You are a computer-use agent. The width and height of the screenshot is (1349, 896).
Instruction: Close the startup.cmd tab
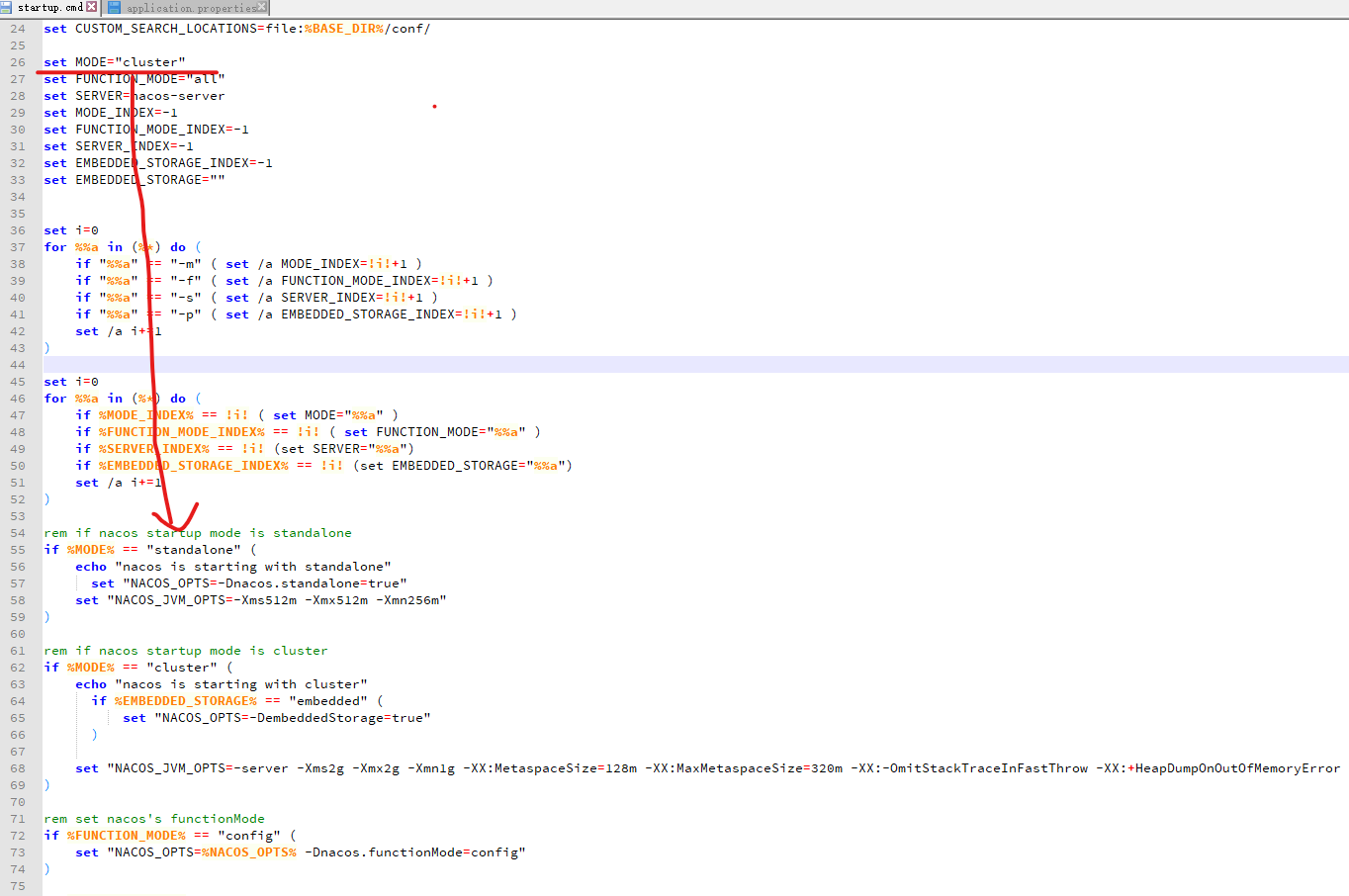point(92,7)
